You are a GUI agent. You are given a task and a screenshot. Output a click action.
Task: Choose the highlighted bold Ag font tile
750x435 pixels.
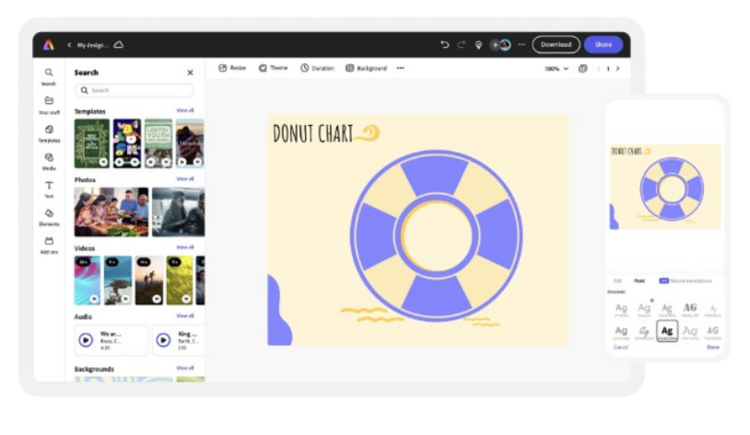coord(667,331)
